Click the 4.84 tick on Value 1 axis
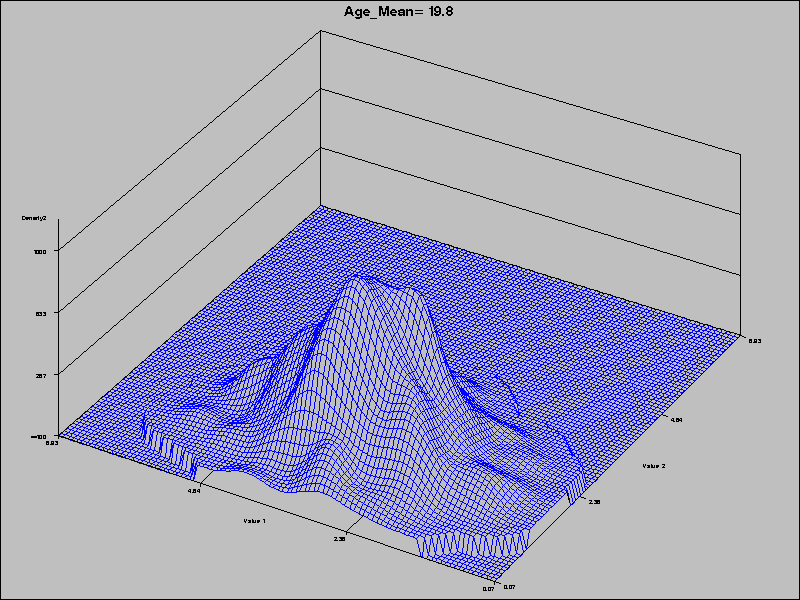The height and width of the screenshot is (600, 800). coord(192,492)
